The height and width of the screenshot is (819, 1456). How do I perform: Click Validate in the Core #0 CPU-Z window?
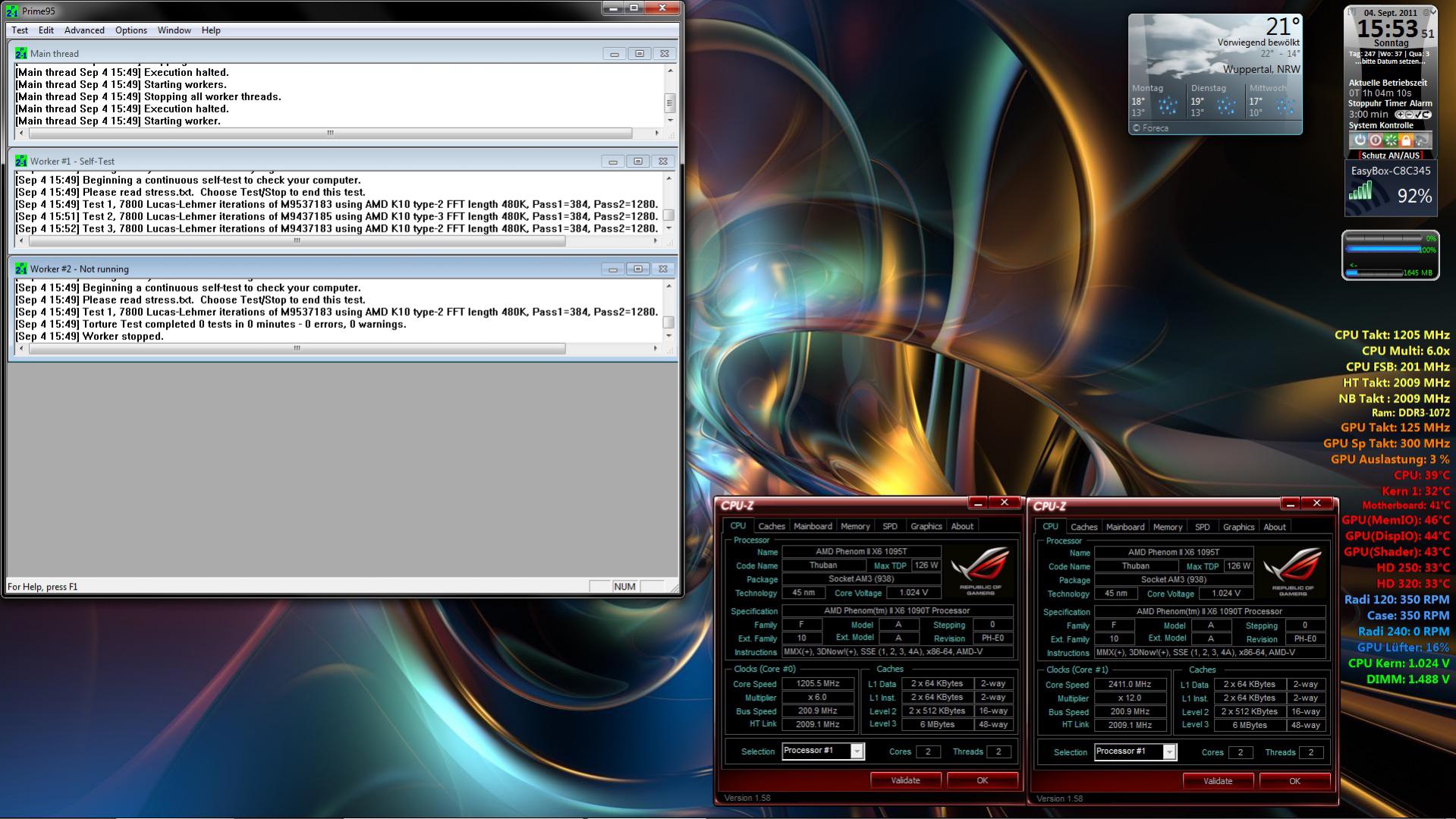point(905,780)
